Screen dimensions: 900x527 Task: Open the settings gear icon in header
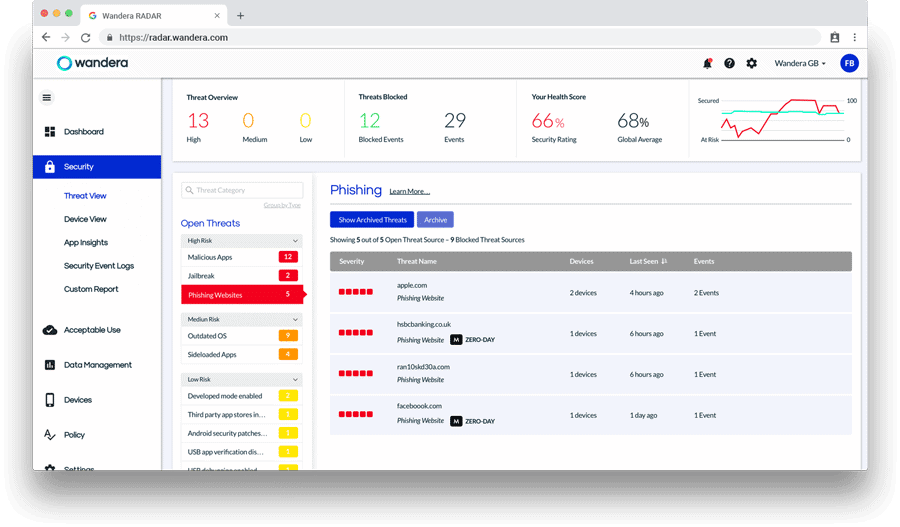[751, 63]
